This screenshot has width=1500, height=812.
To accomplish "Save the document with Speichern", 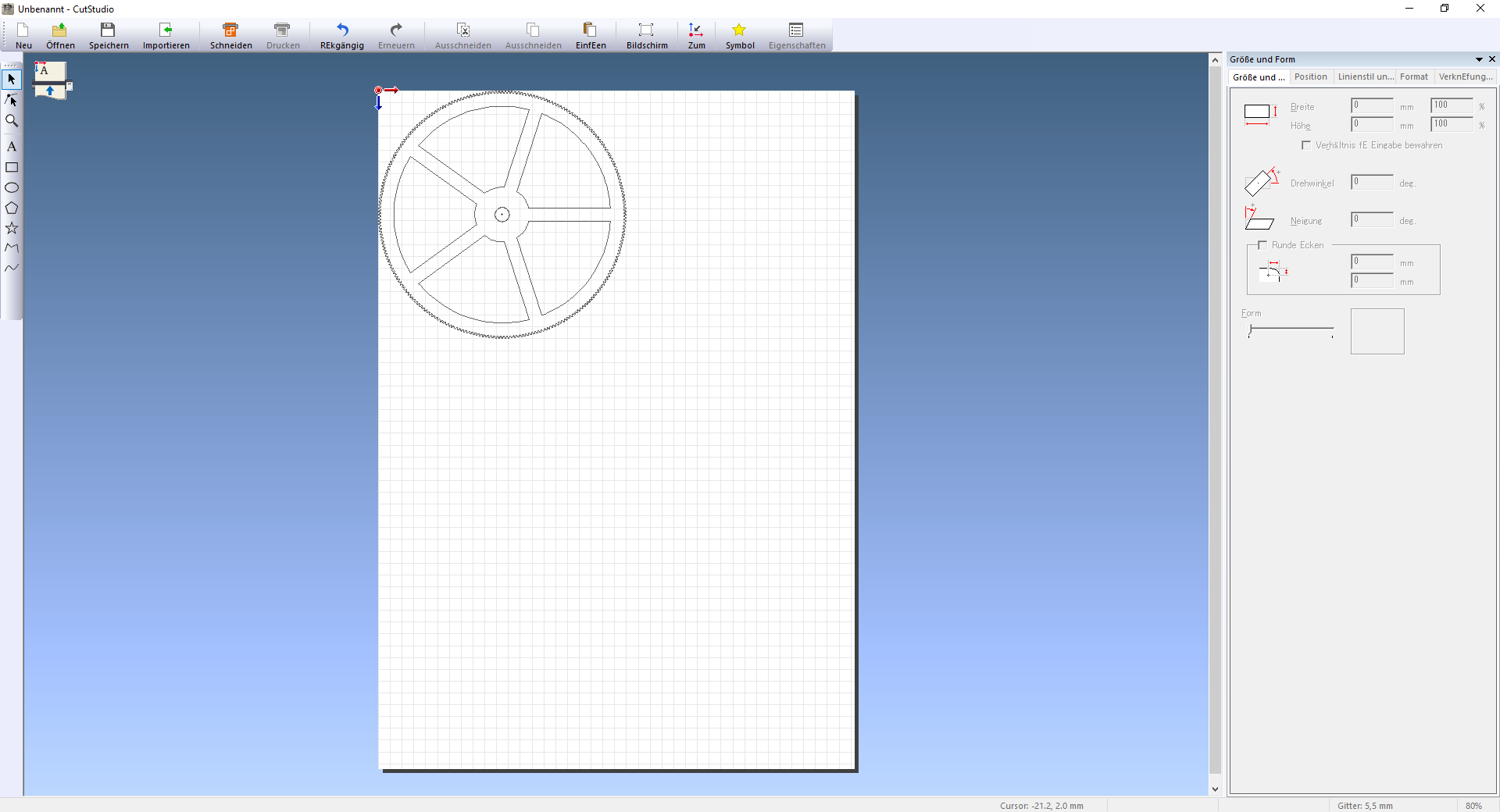I will coord(109,36).
